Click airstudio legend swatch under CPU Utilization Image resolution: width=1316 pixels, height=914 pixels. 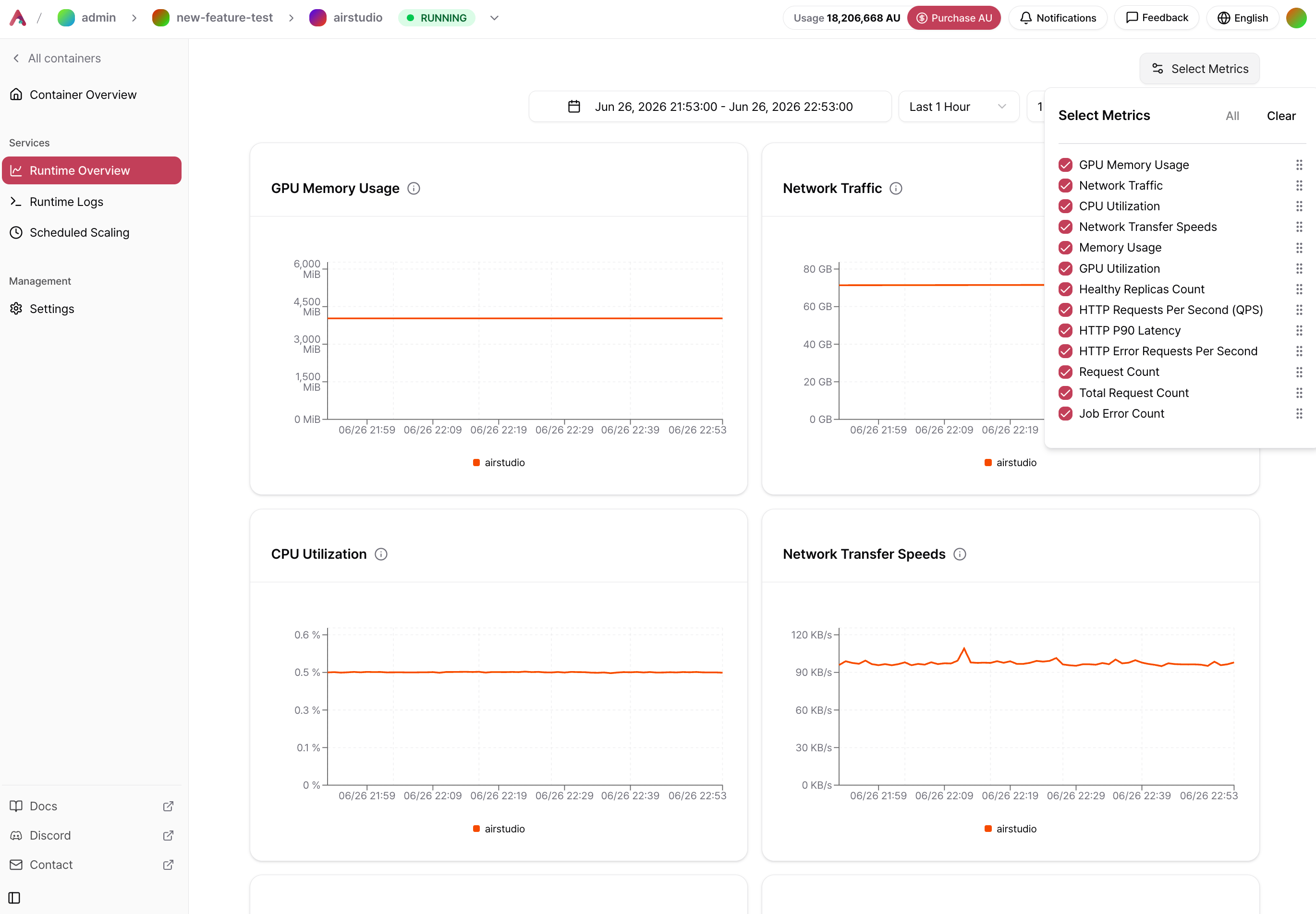click(476, 829)
